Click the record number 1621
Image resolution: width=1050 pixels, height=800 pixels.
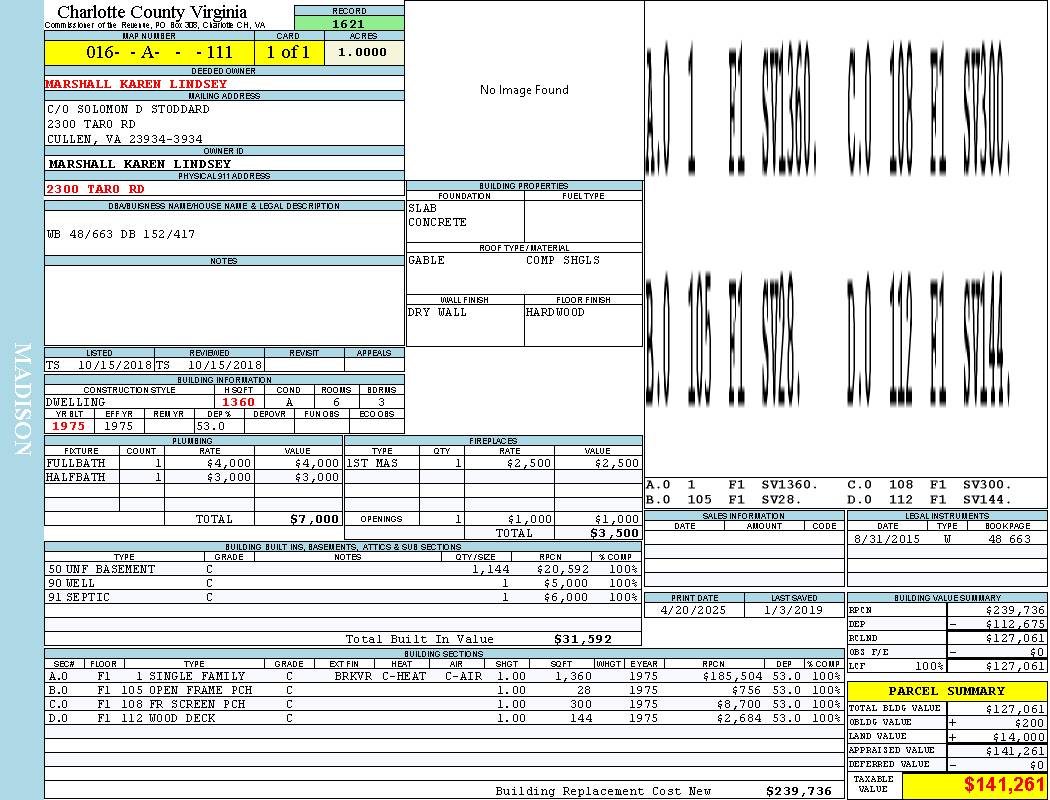(x=348, y=24)
